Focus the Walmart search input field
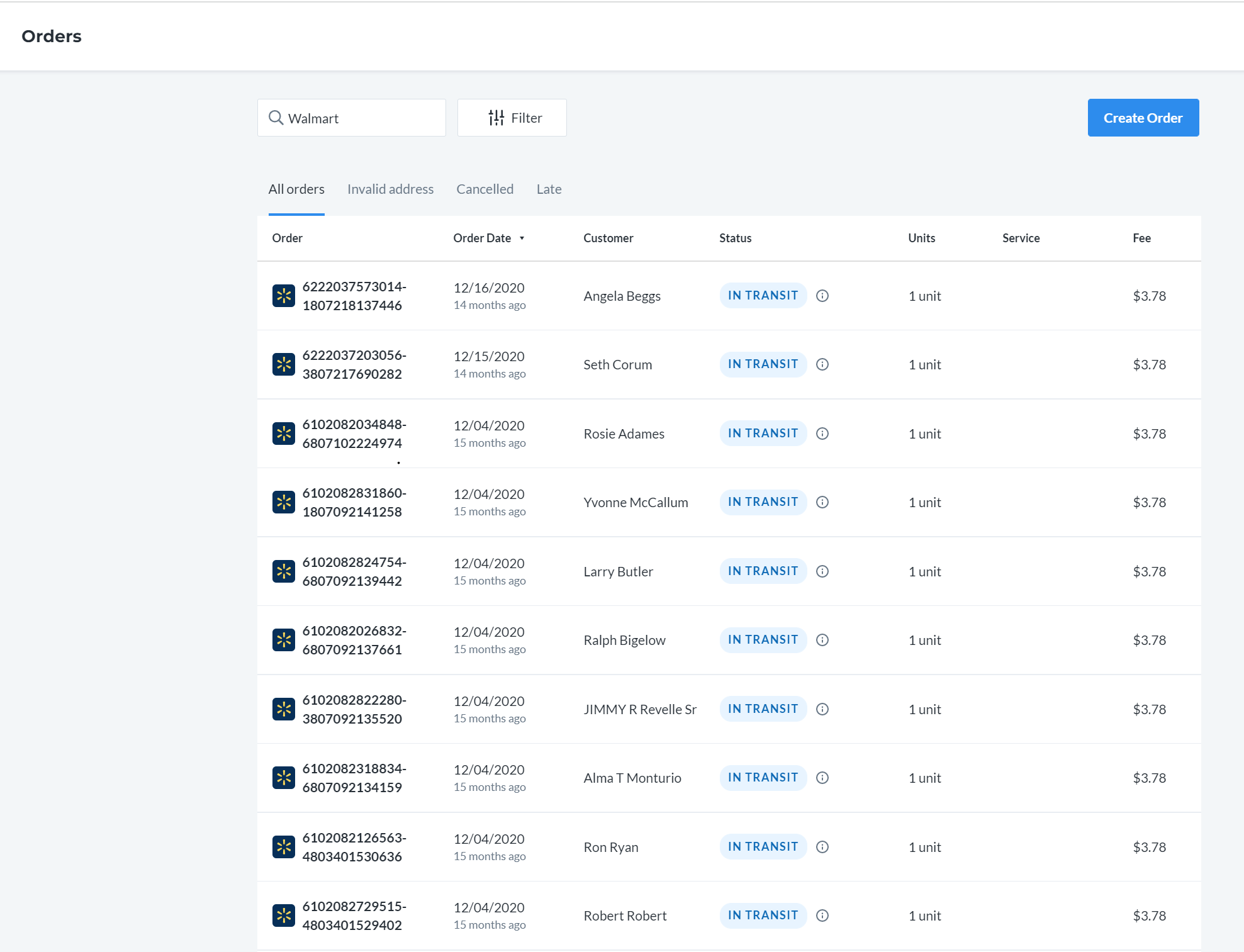1244x952 pixels. (352, 118)
